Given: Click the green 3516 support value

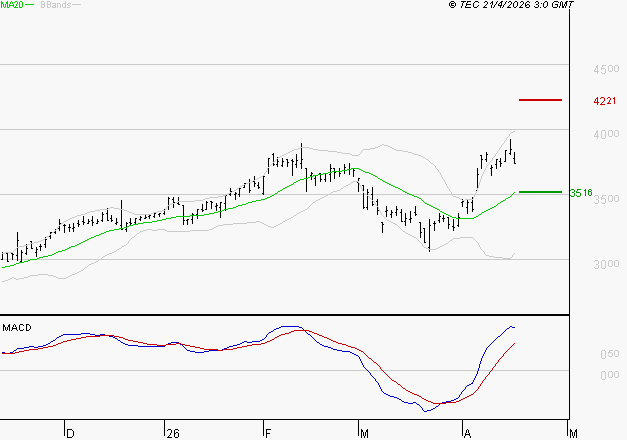Looking at the screenshot, I should tap(581, 193).
